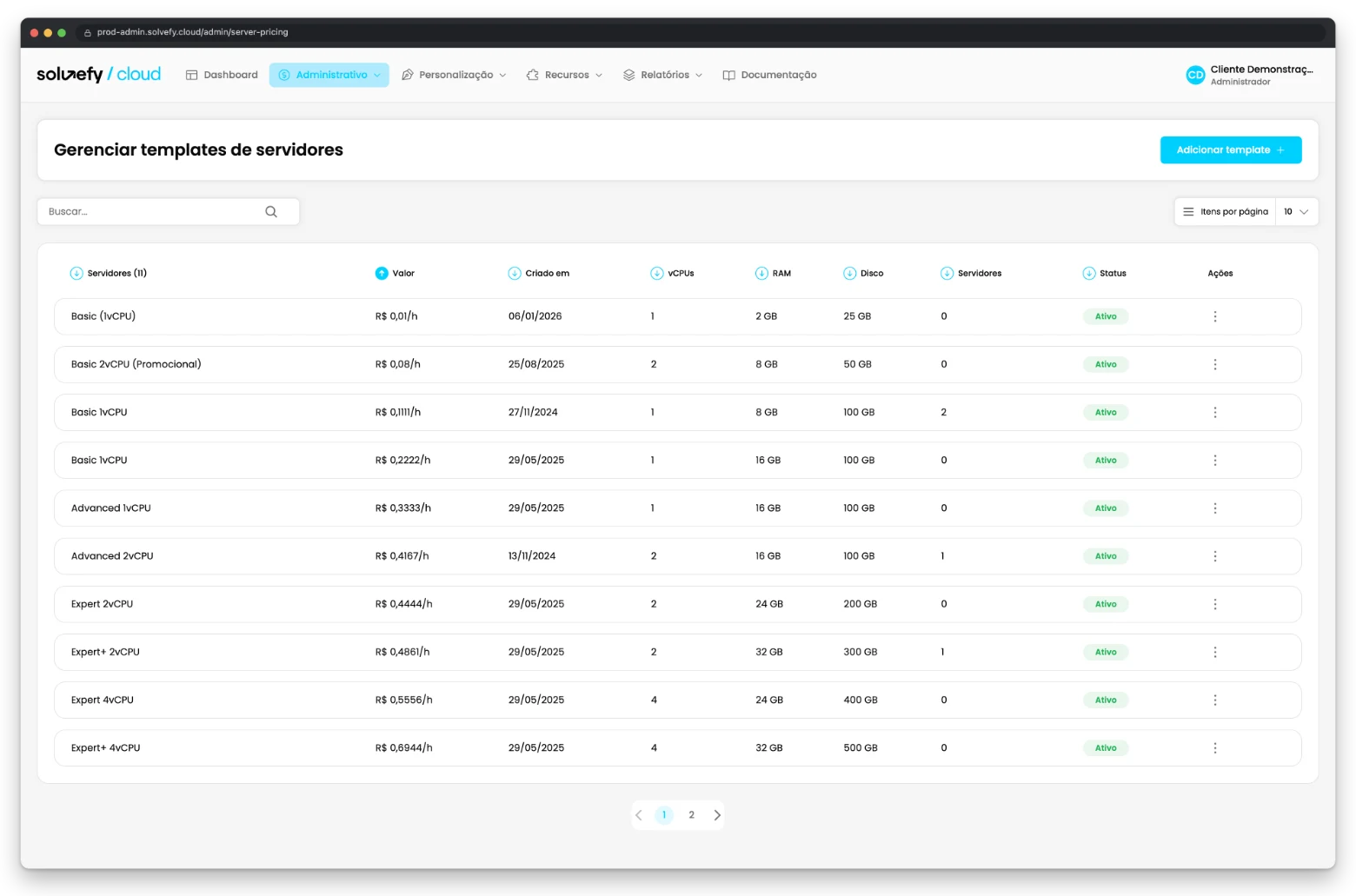Sort by vCPUs column arrow icon
Viewport: 1356px width, 896px height.
click(657, 273)
